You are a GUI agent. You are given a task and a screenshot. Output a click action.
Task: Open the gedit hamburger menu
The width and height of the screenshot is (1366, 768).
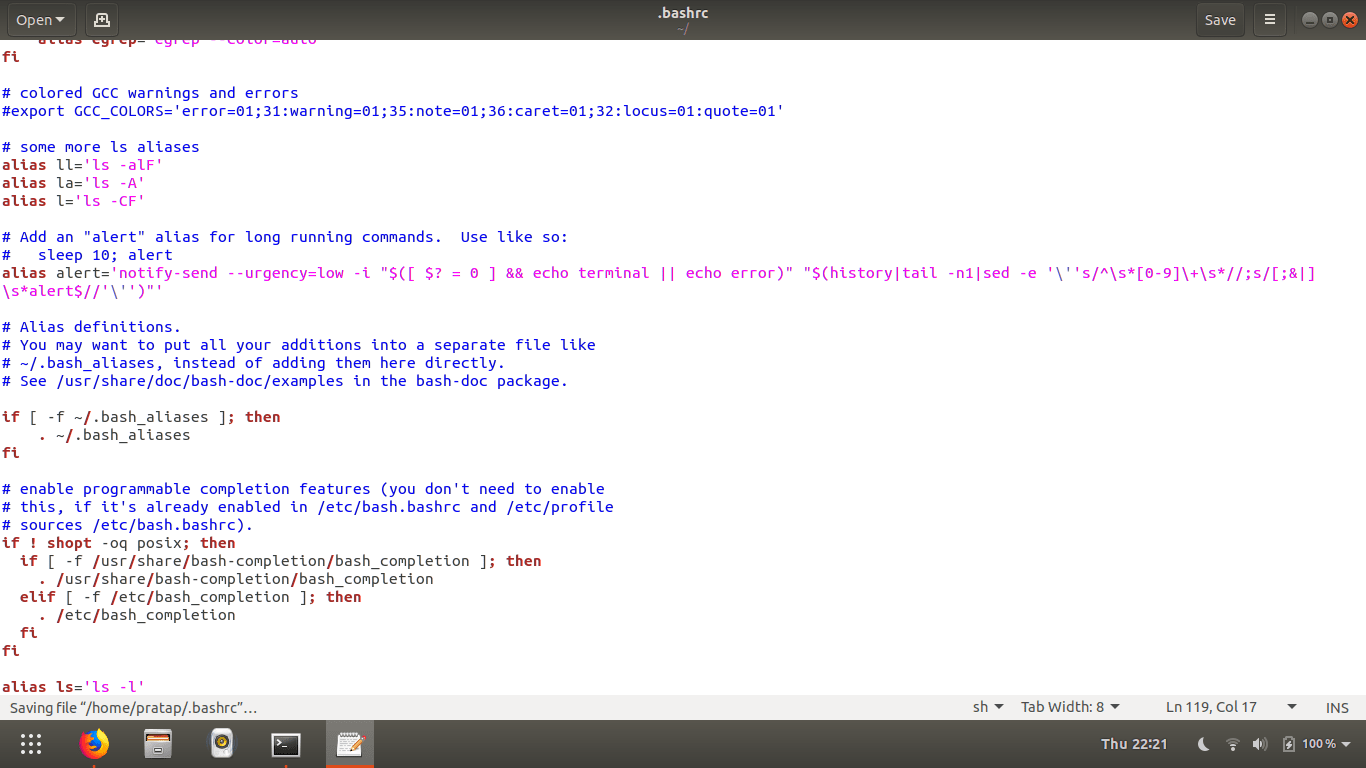[1268, 19]
